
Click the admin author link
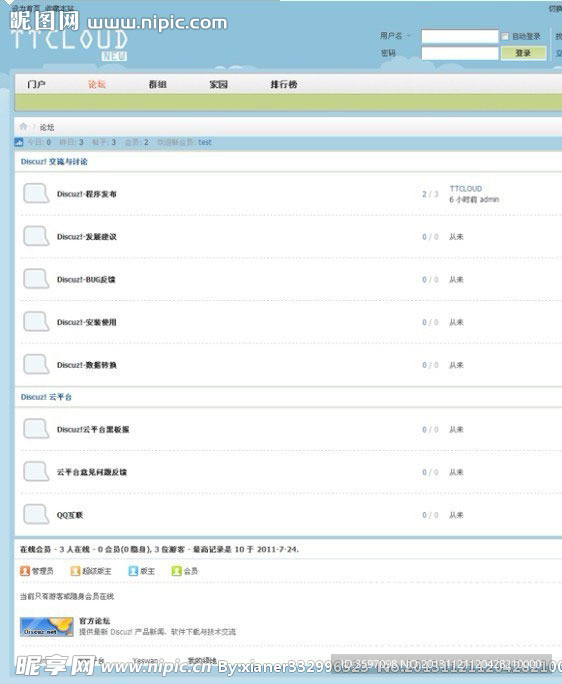[490, 199]
